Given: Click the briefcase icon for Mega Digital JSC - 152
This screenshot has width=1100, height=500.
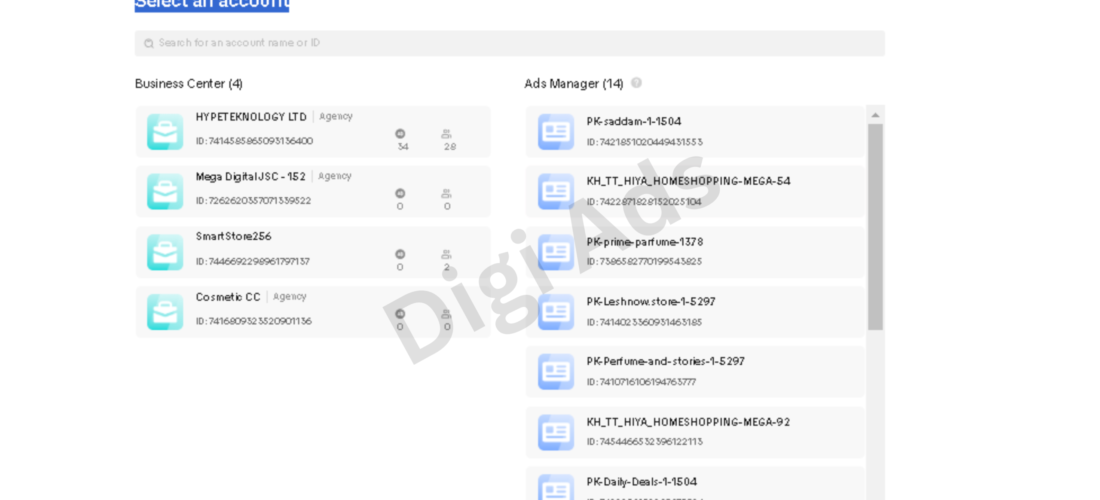Looking at the screenshot, I should 165,191.
